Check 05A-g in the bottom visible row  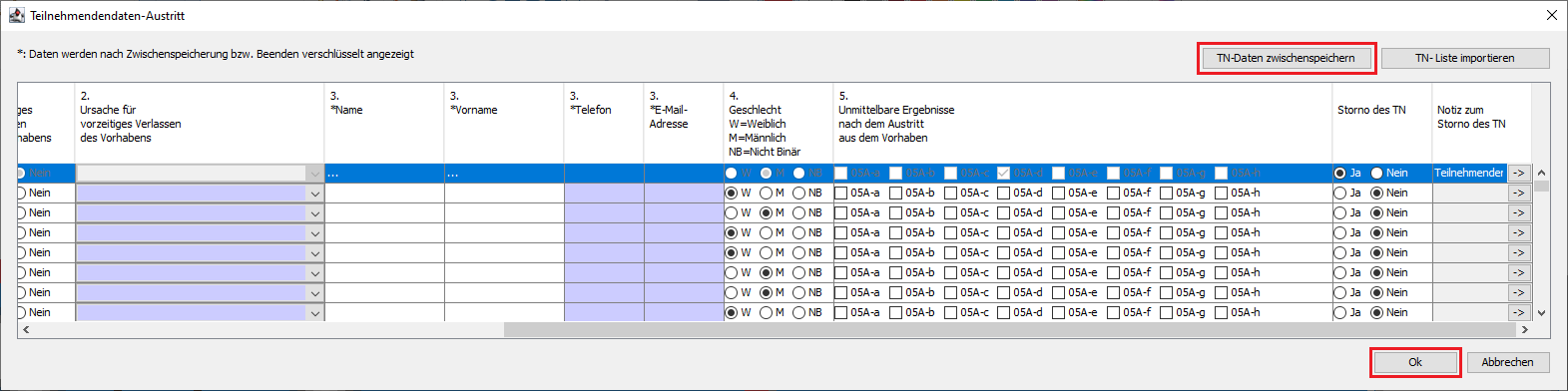click(1166, 312)
